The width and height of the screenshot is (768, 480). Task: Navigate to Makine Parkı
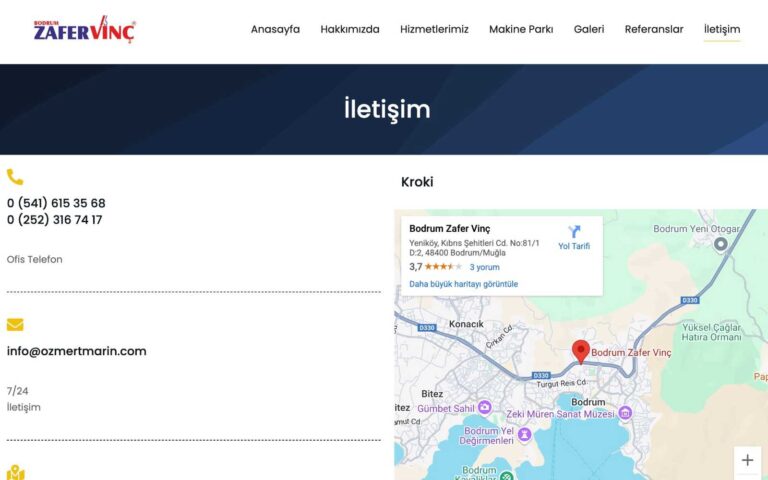521,30
